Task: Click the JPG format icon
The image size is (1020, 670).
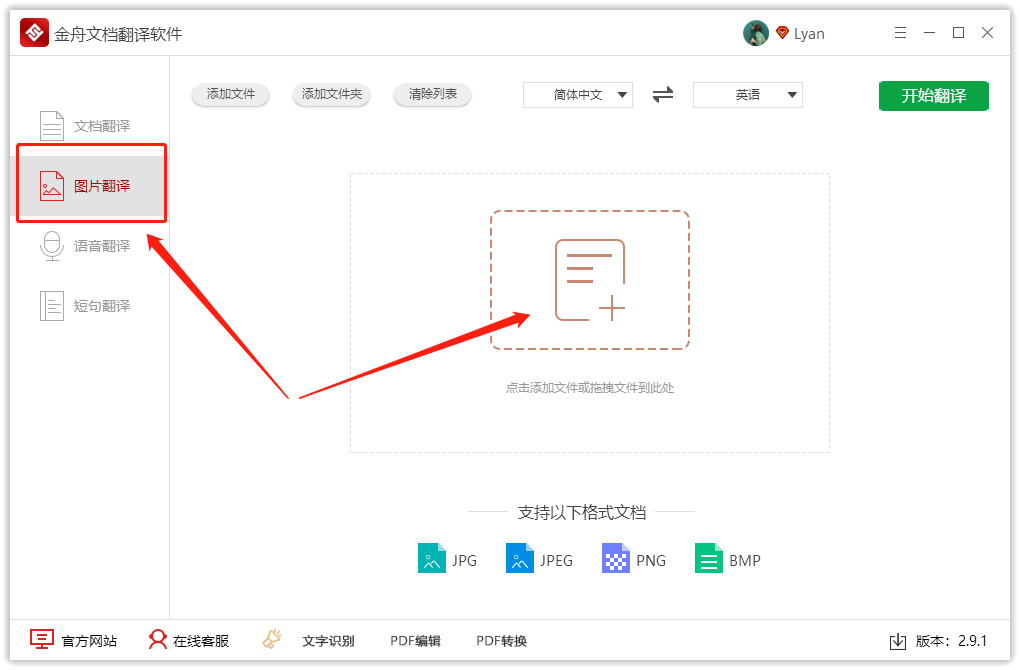Action: pyautogui.click(x=432, y=558)
